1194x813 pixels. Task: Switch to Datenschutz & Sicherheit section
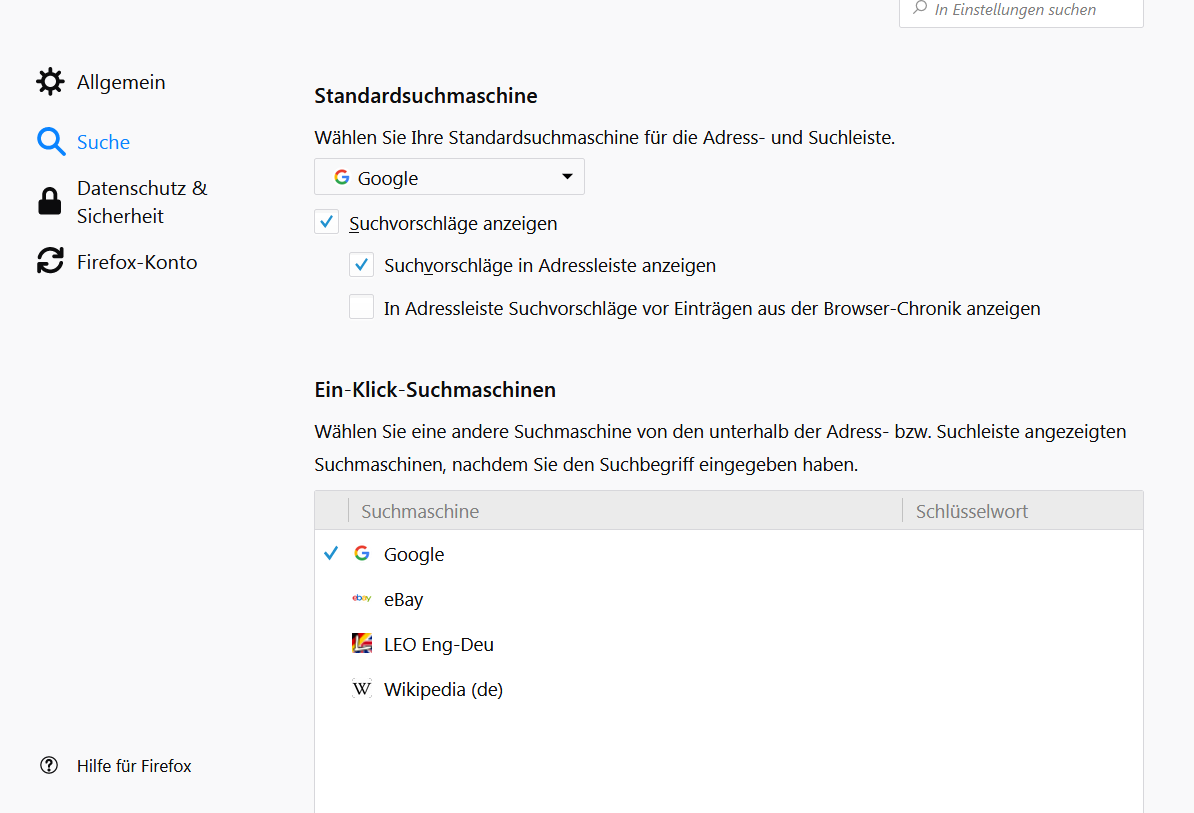(141, 202)
